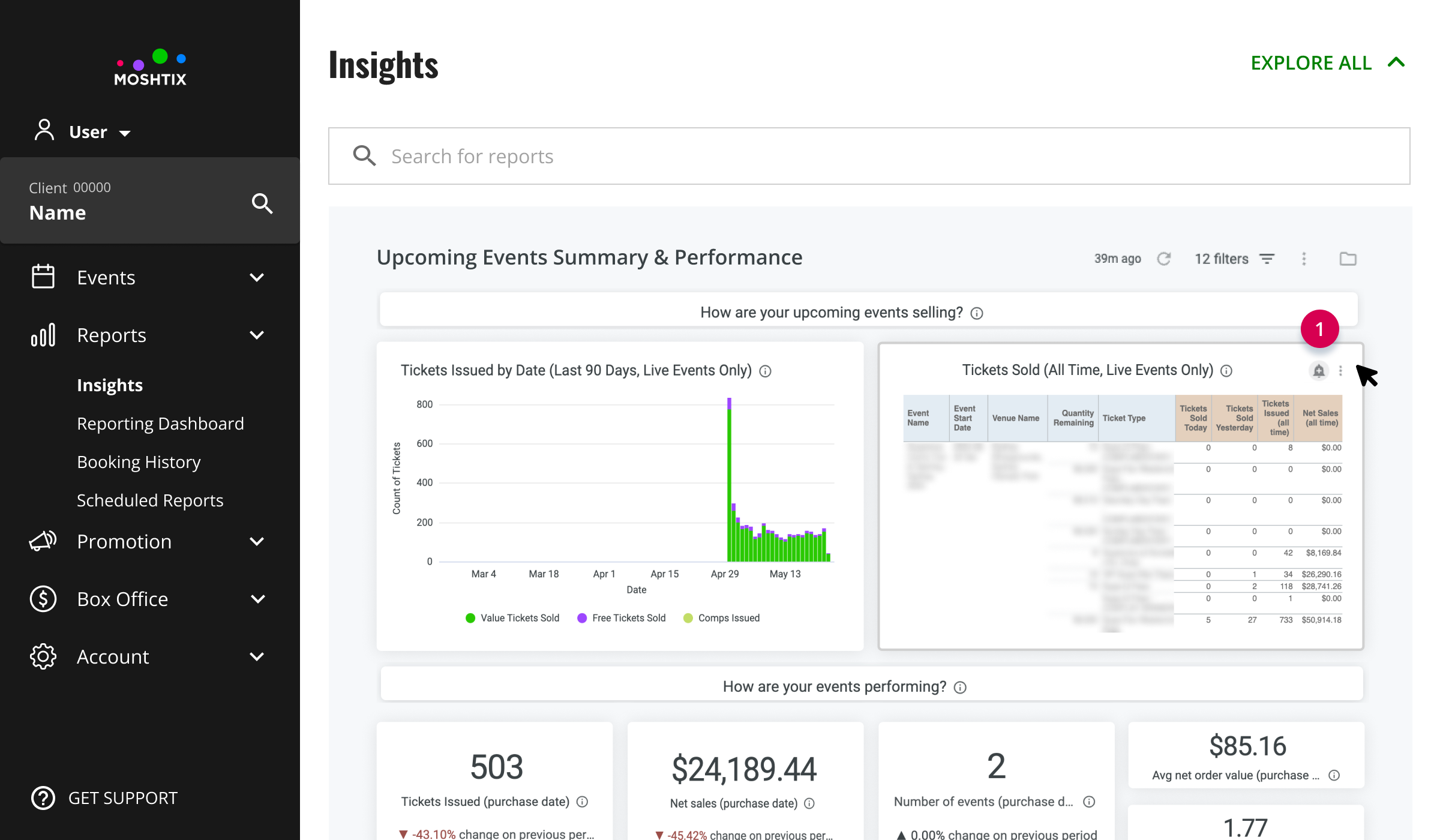1440x840 pixels.
Task: Click the Search for reports field
Action: pyautogui.click(x=869, y=156)
